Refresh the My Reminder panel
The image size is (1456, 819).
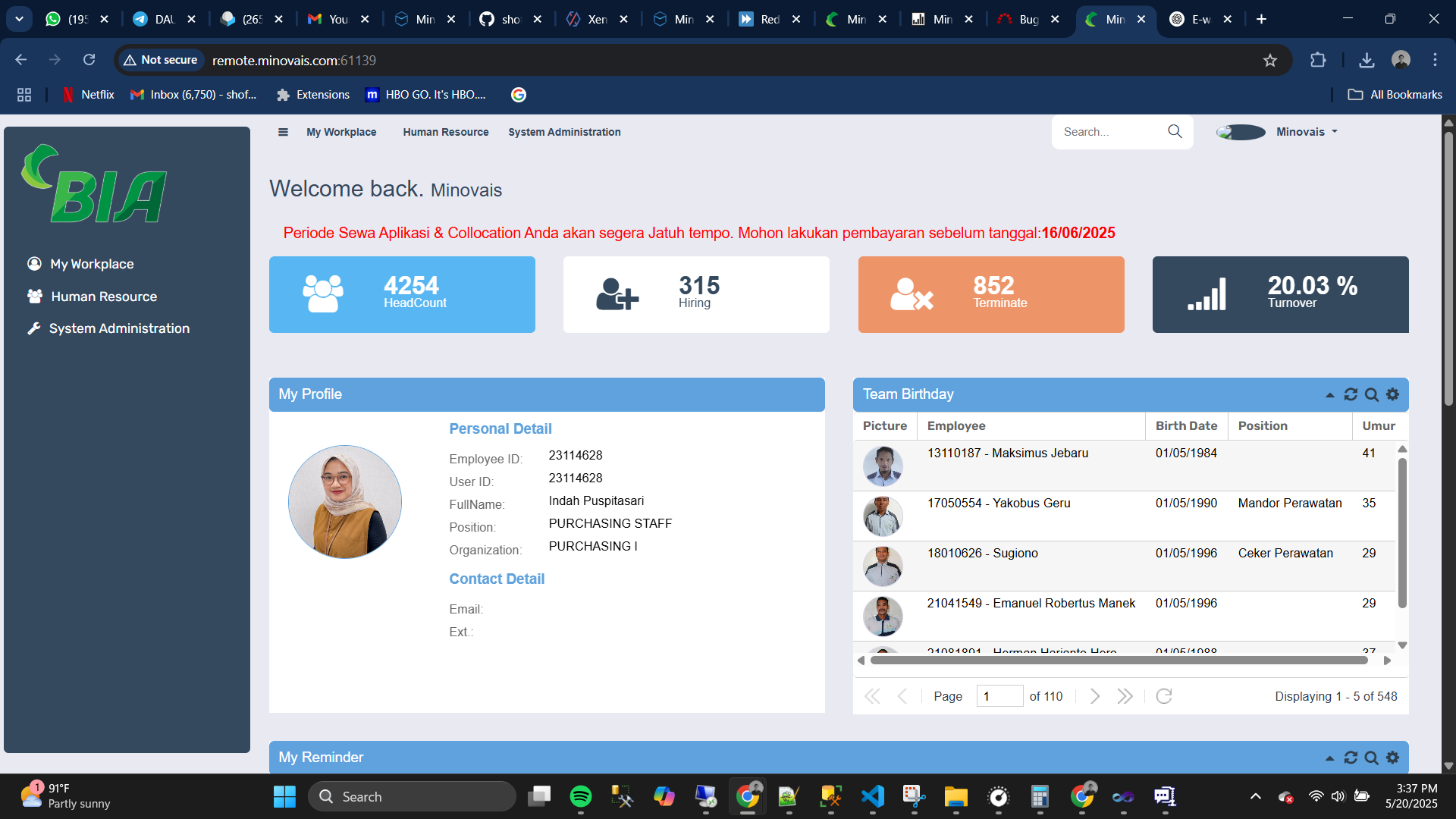(1351, 758)
